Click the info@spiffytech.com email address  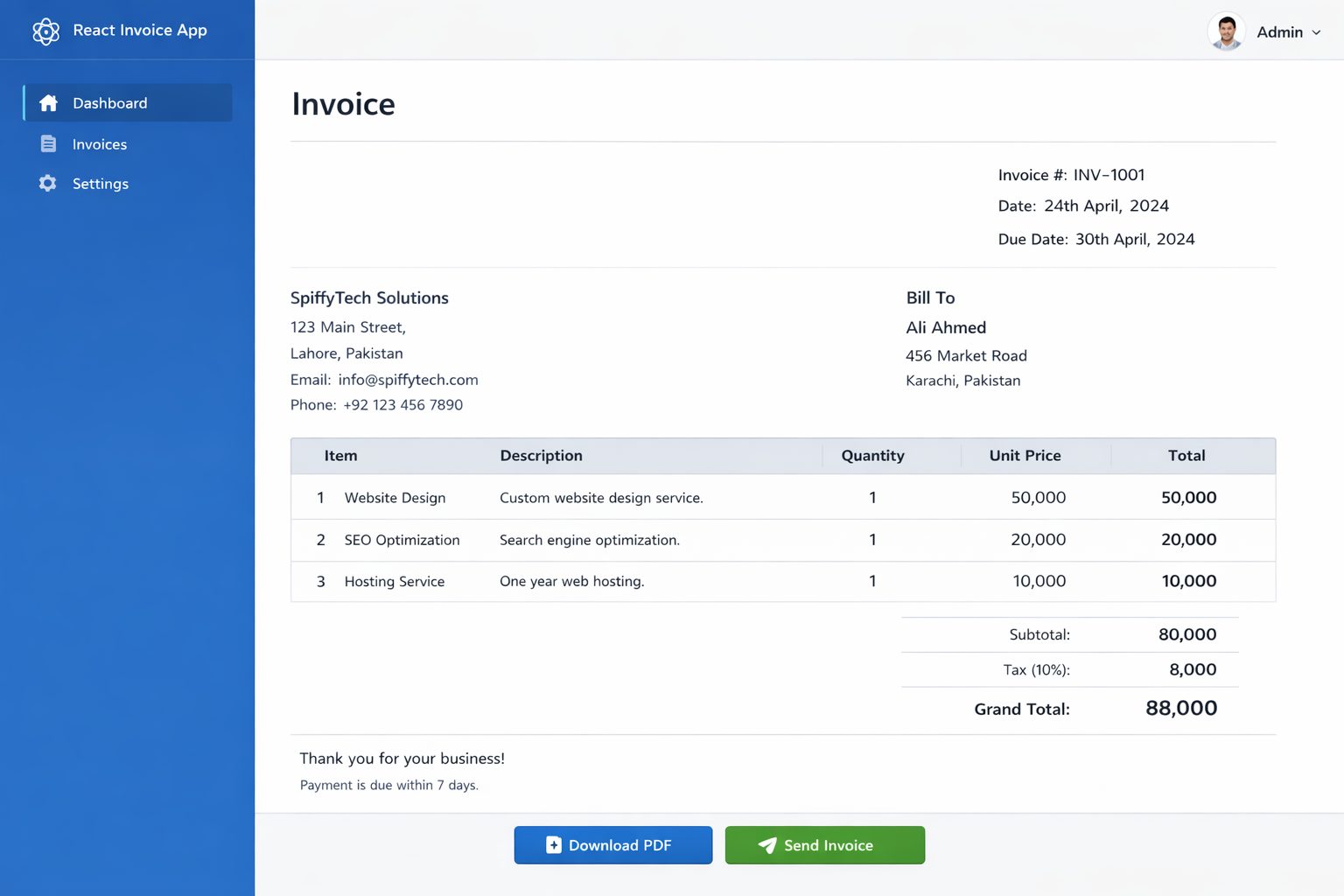(x=408, y=380)
